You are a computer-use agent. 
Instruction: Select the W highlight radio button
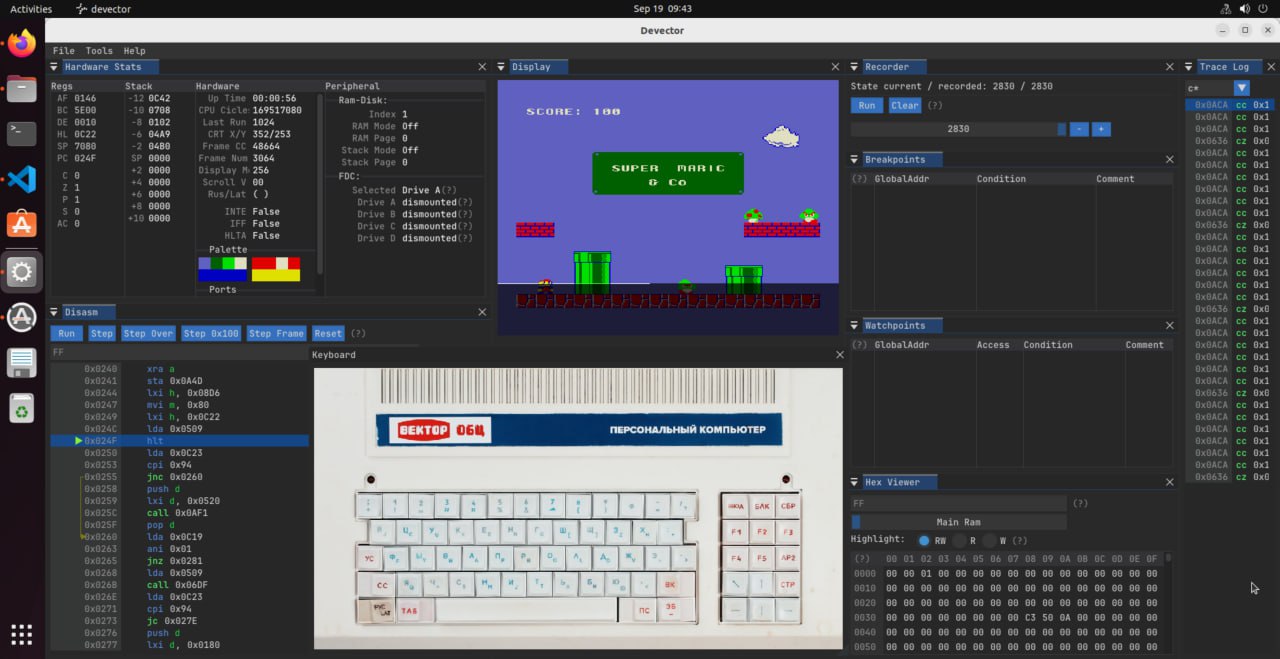pyautogui.click(x=991, y=540)
